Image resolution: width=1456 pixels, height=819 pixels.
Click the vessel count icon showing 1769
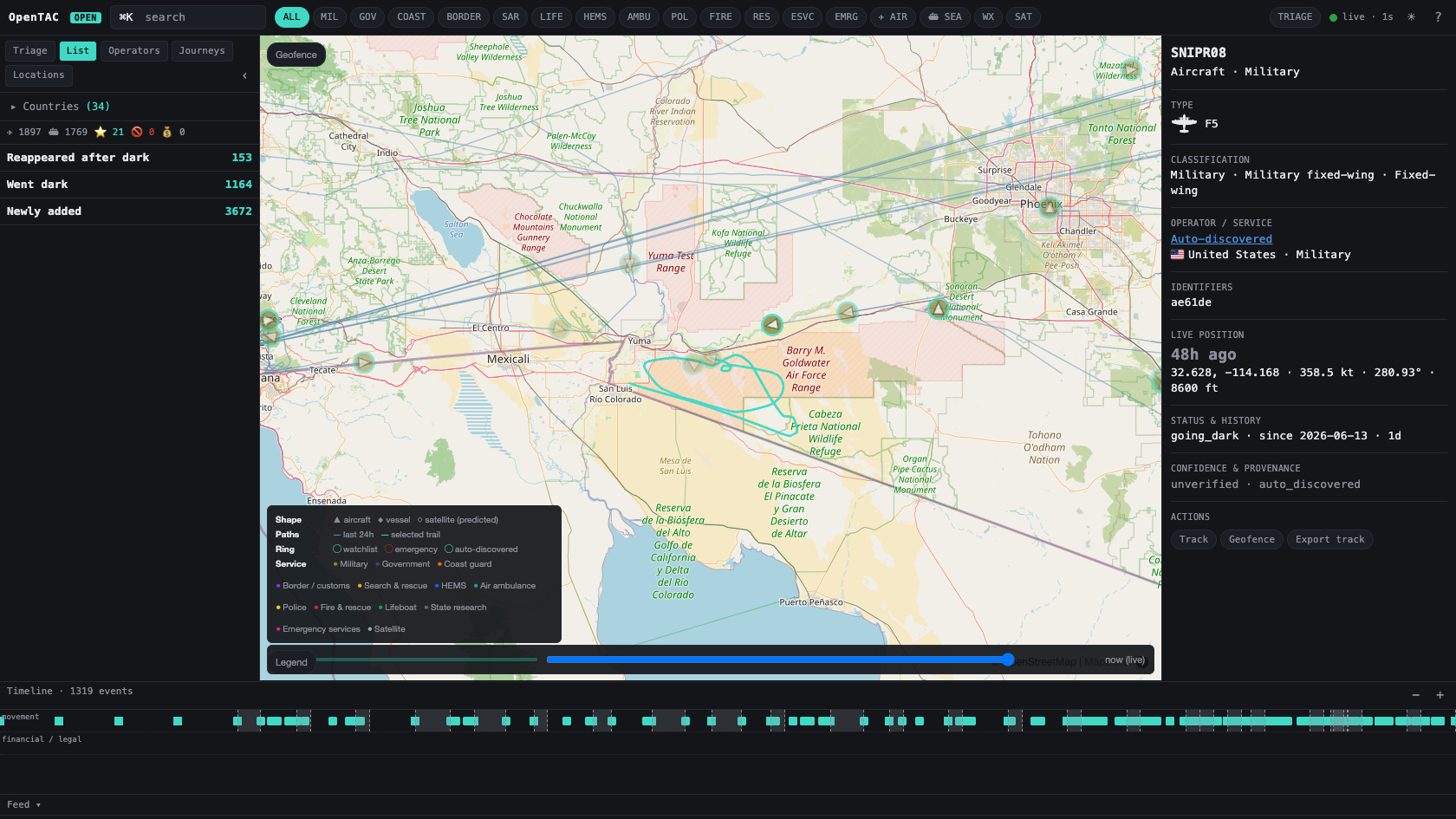[x=54, y=132]
